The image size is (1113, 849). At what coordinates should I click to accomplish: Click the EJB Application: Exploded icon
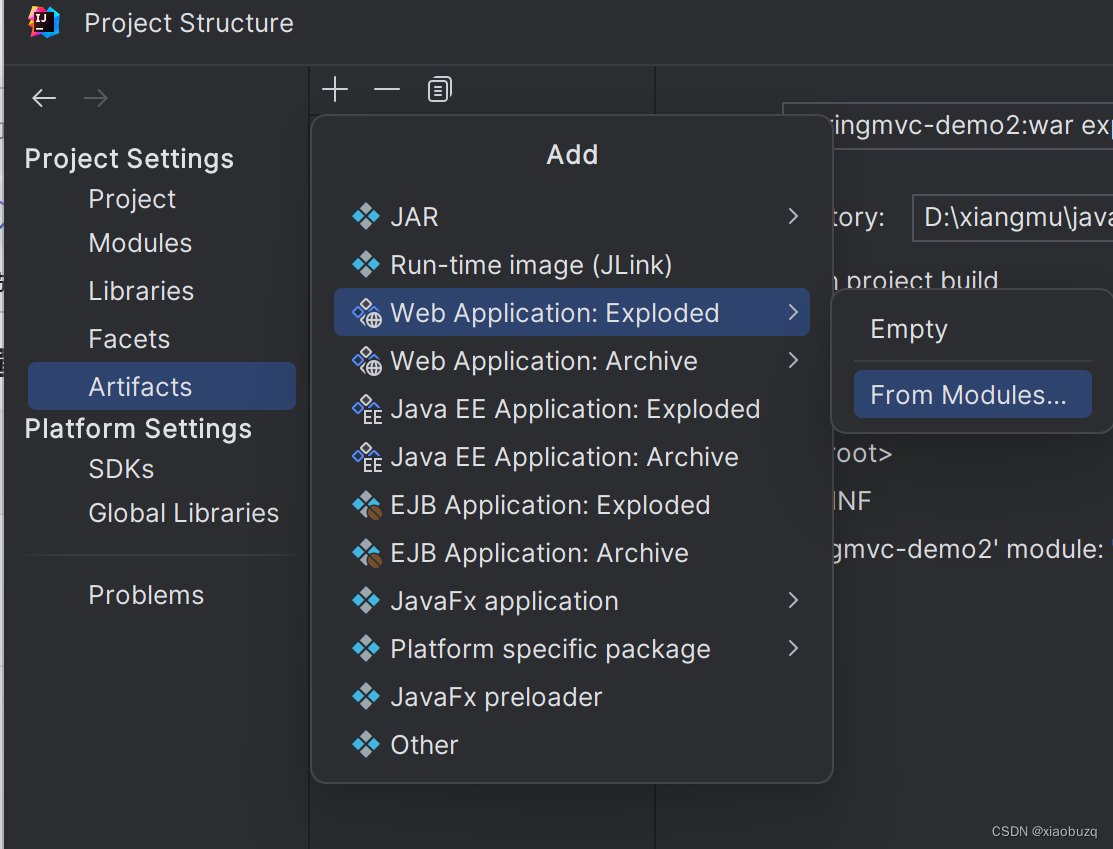pyautogui.click(x=367, y=505)
